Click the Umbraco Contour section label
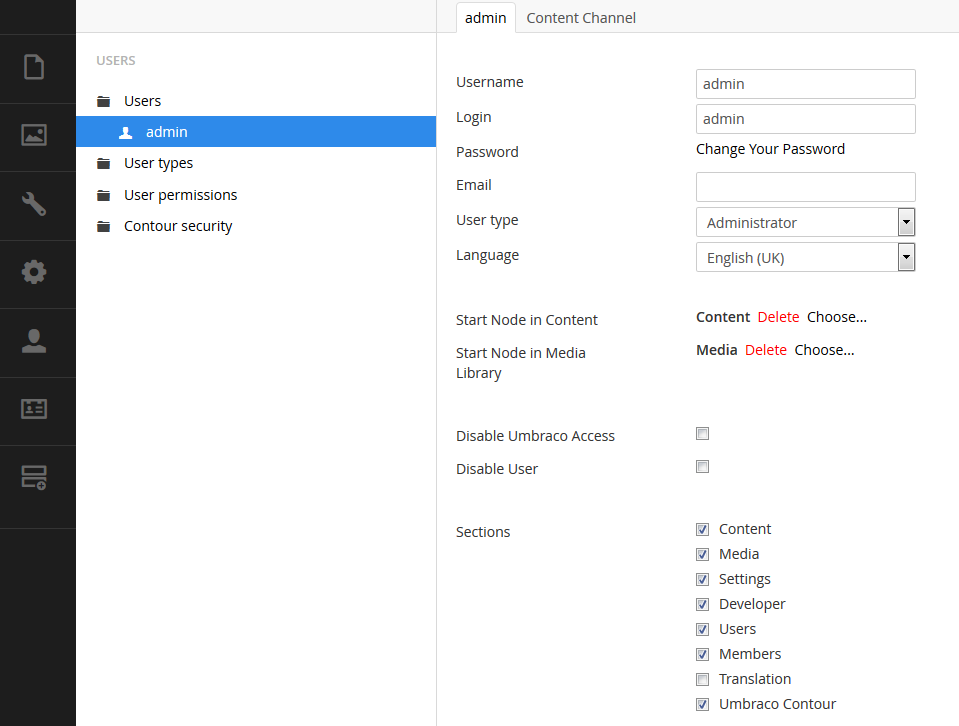The image size is (959, 726). (x=777, y=705)
